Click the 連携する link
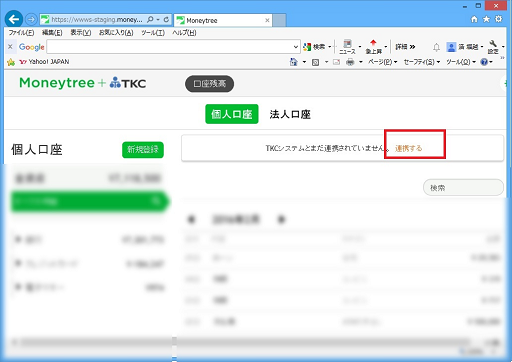512x362 pixels. pyautogui.click(x=409, y=148)
